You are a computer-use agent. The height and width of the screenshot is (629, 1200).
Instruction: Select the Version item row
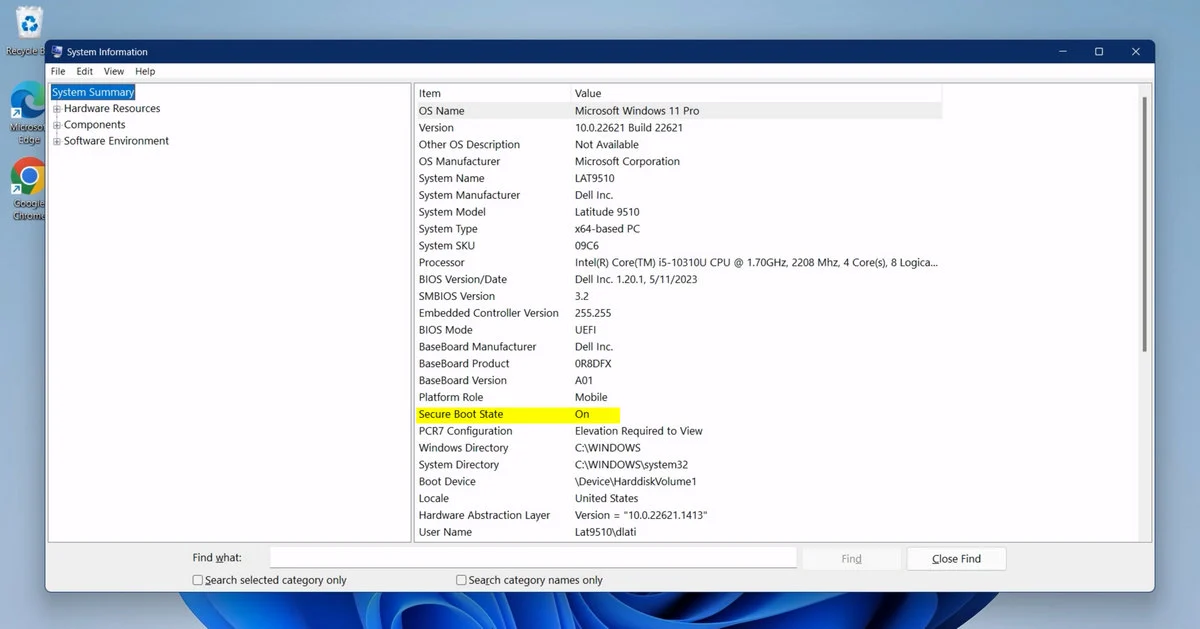pos(678,128)
